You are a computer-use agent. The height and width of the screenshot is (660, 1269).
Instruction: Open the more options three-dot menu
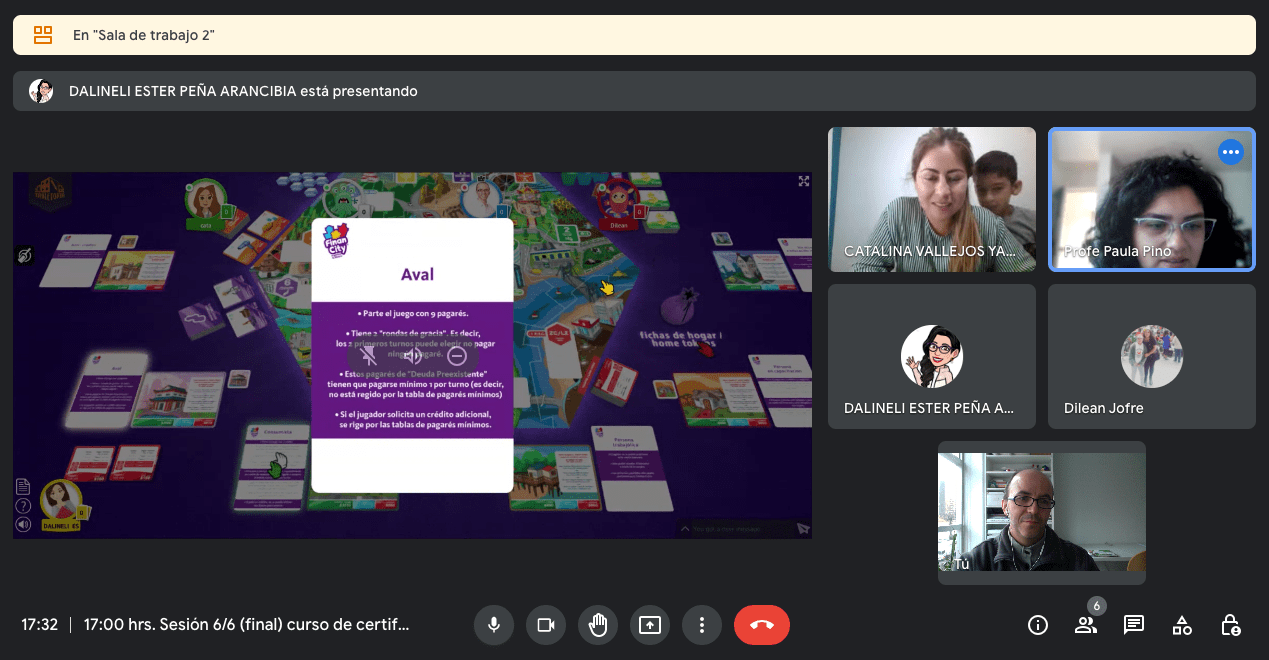[x=702, y=625]
